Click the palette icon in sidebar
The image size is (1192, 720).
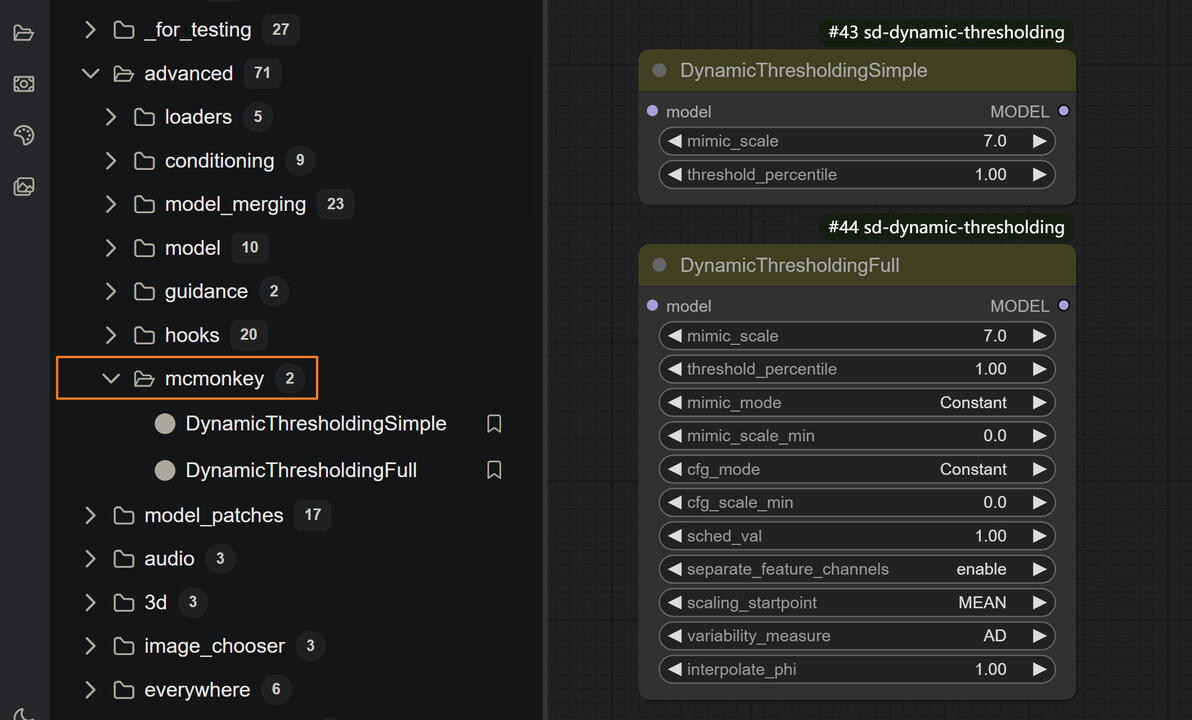(24, 135)
